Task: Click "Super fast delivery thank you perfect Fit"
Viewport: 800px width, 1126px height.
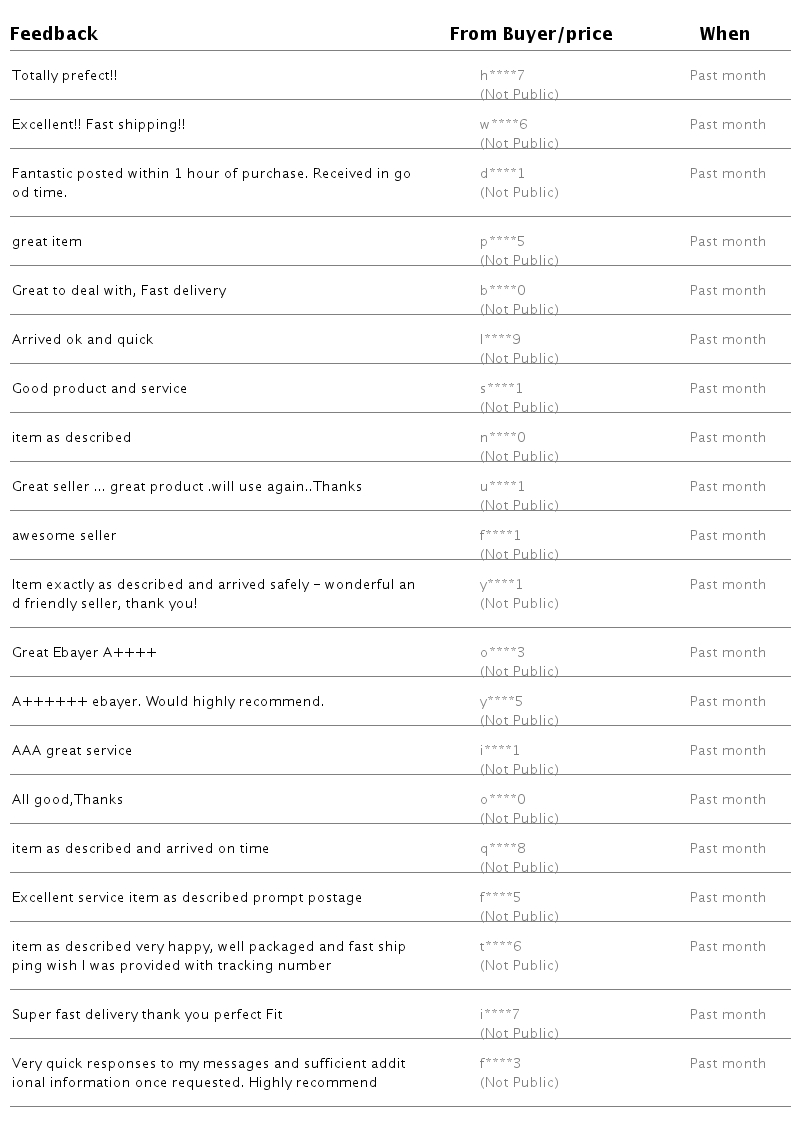Action: (147, 1015)
